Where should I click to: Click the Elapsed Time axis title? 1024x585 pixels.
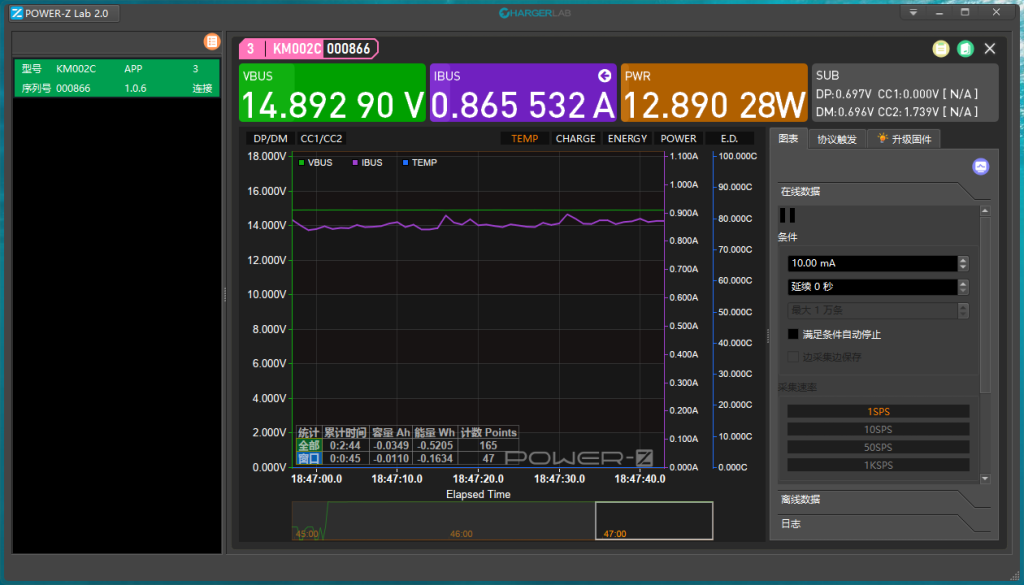(478, 494)
